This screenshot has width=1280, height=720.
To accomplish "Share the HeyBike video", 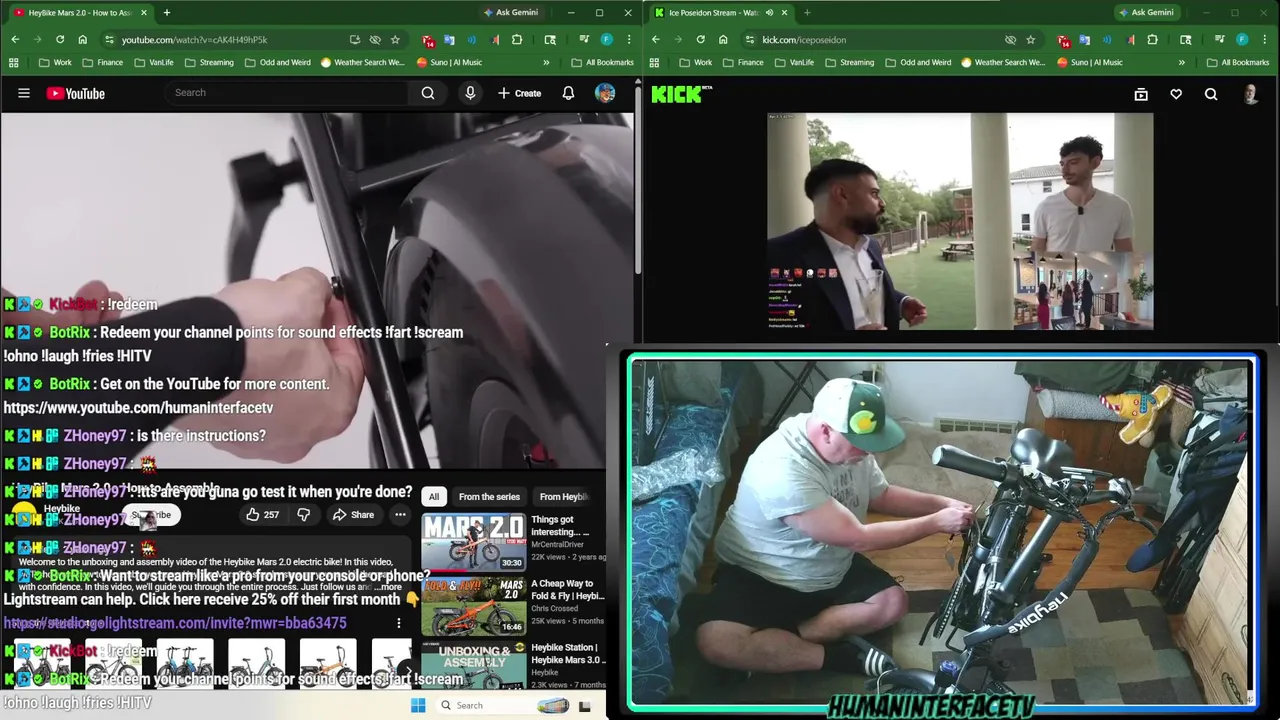I will [353, 514].
